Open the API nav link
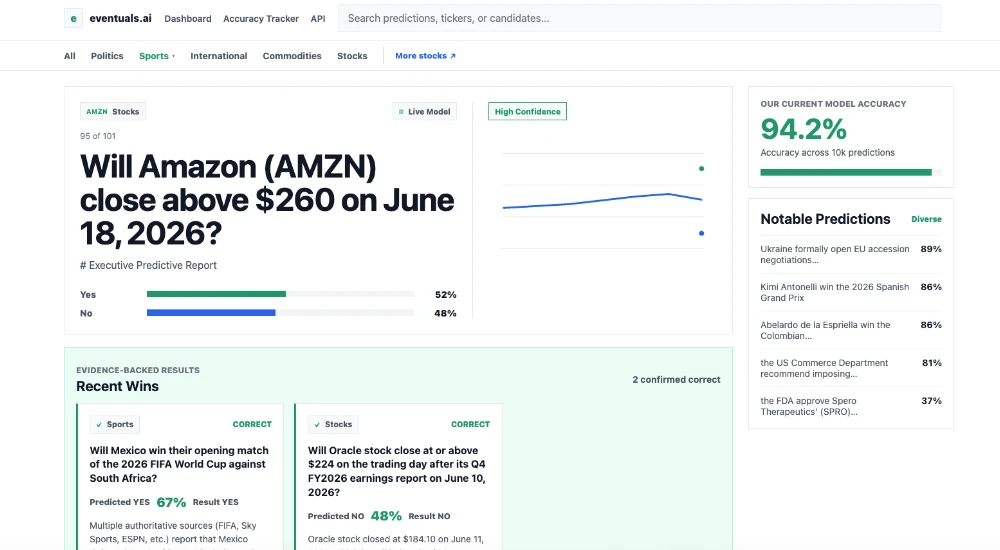Image resolution: width=1000 pixels, height=550 pixels. [x=318, y=19]
